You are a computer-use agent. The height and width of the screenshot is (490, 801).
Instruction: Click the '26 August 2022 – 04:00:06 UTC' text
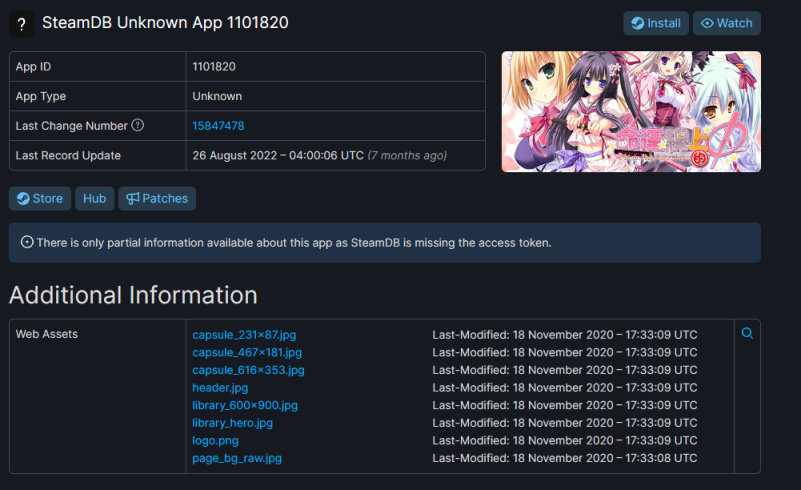[x=278, y=155]
